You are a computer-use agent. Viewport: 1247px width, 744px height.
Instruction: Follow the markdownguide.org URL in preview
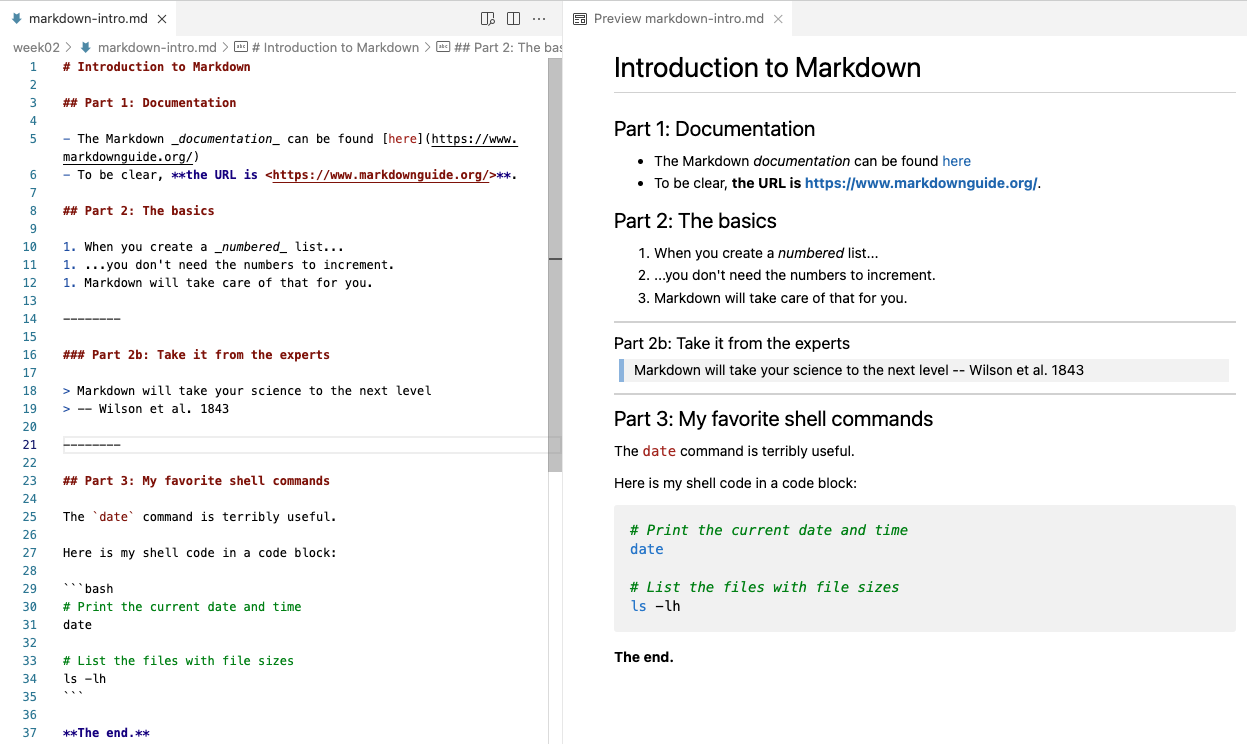(921, 183)
